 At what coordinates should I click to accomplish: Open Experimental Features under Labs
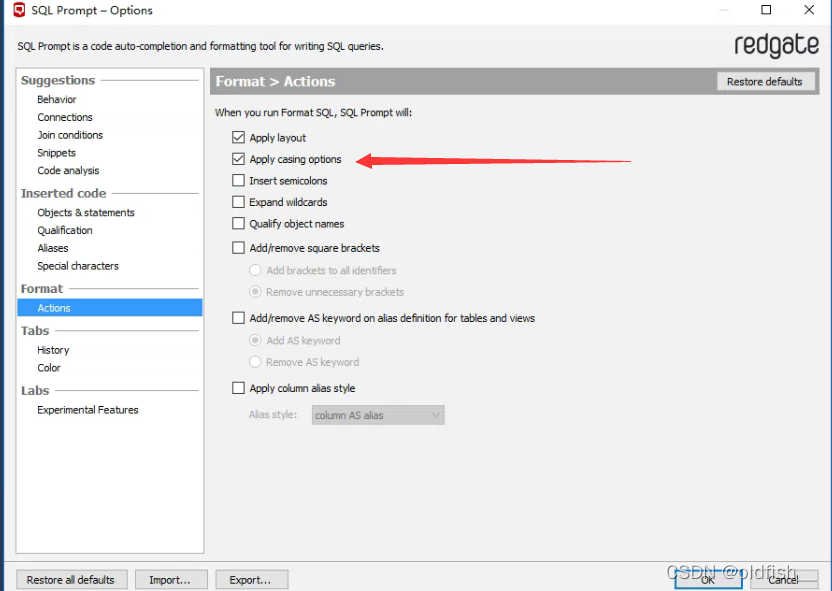(x=88, y=410)
